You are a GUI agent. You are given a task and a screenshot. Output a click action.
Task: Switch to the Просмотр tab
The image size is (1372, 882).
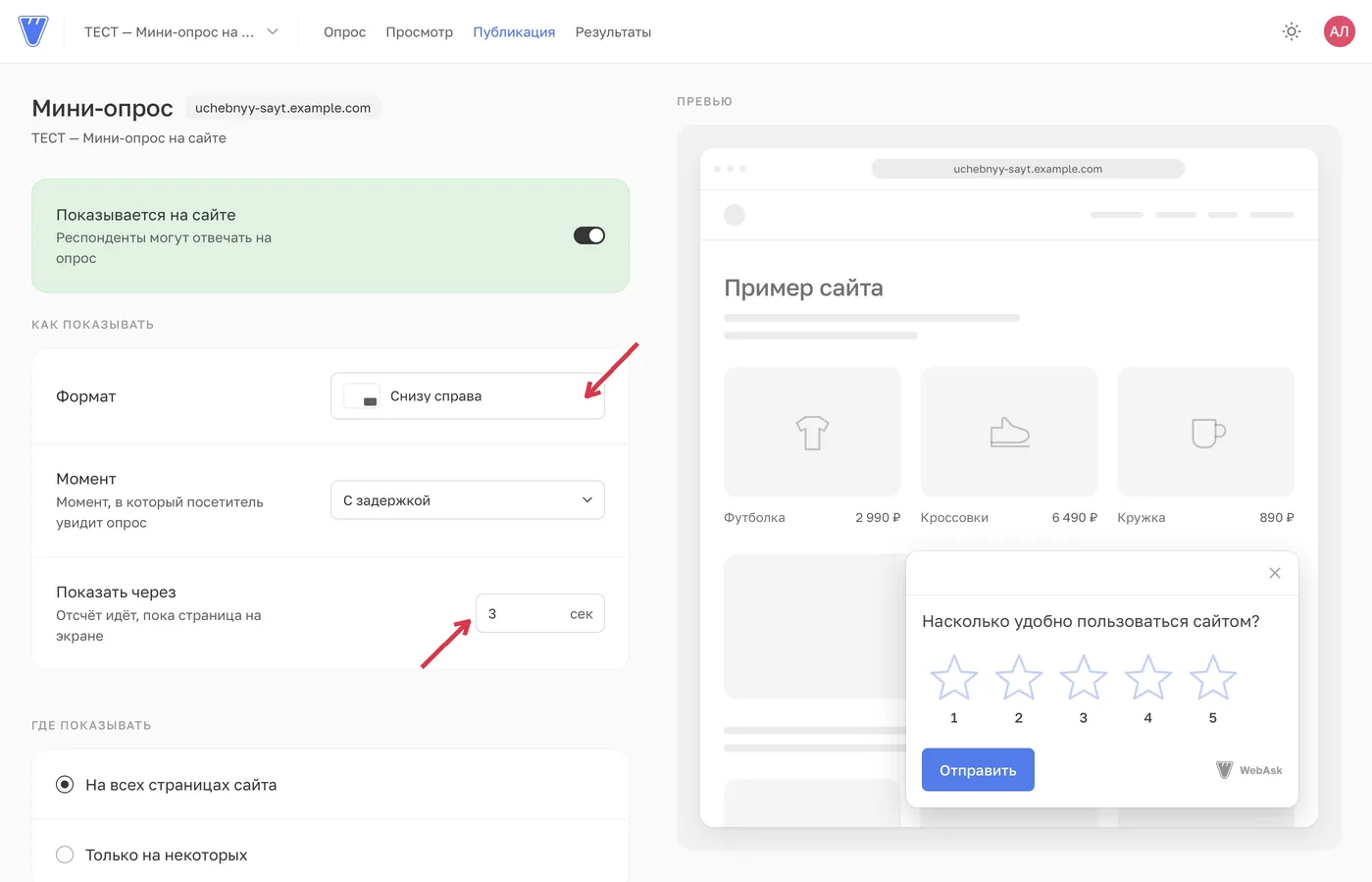click(x=419, y=32)
